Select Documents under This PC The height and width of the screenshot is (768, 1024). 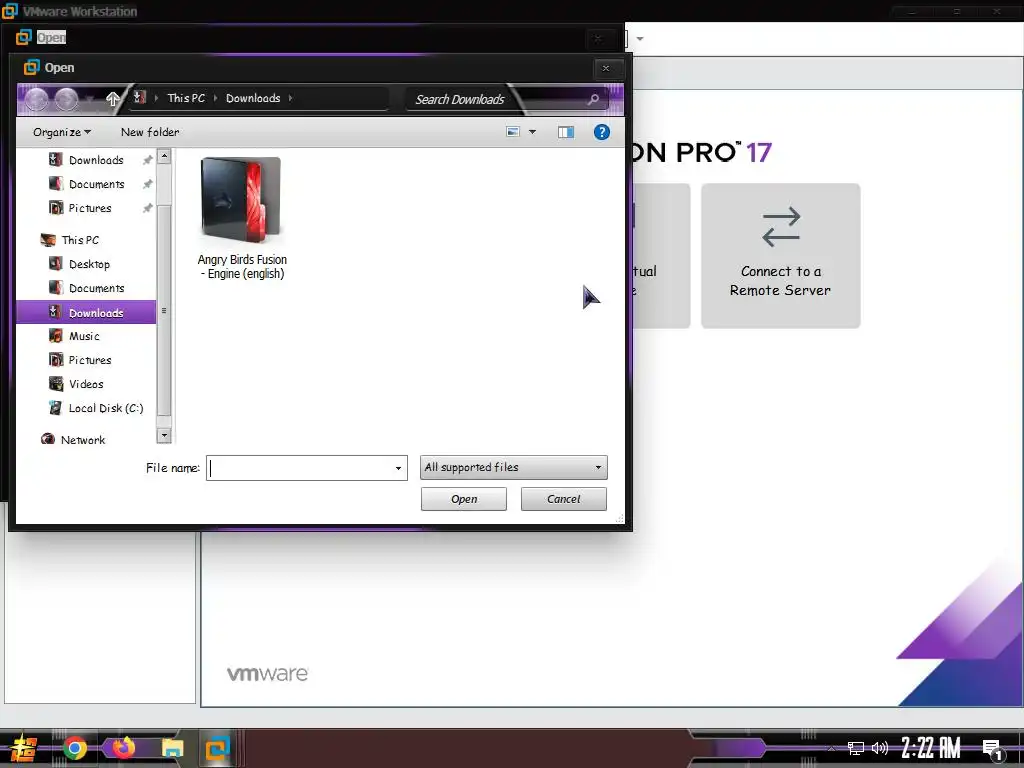pos(97,289)
